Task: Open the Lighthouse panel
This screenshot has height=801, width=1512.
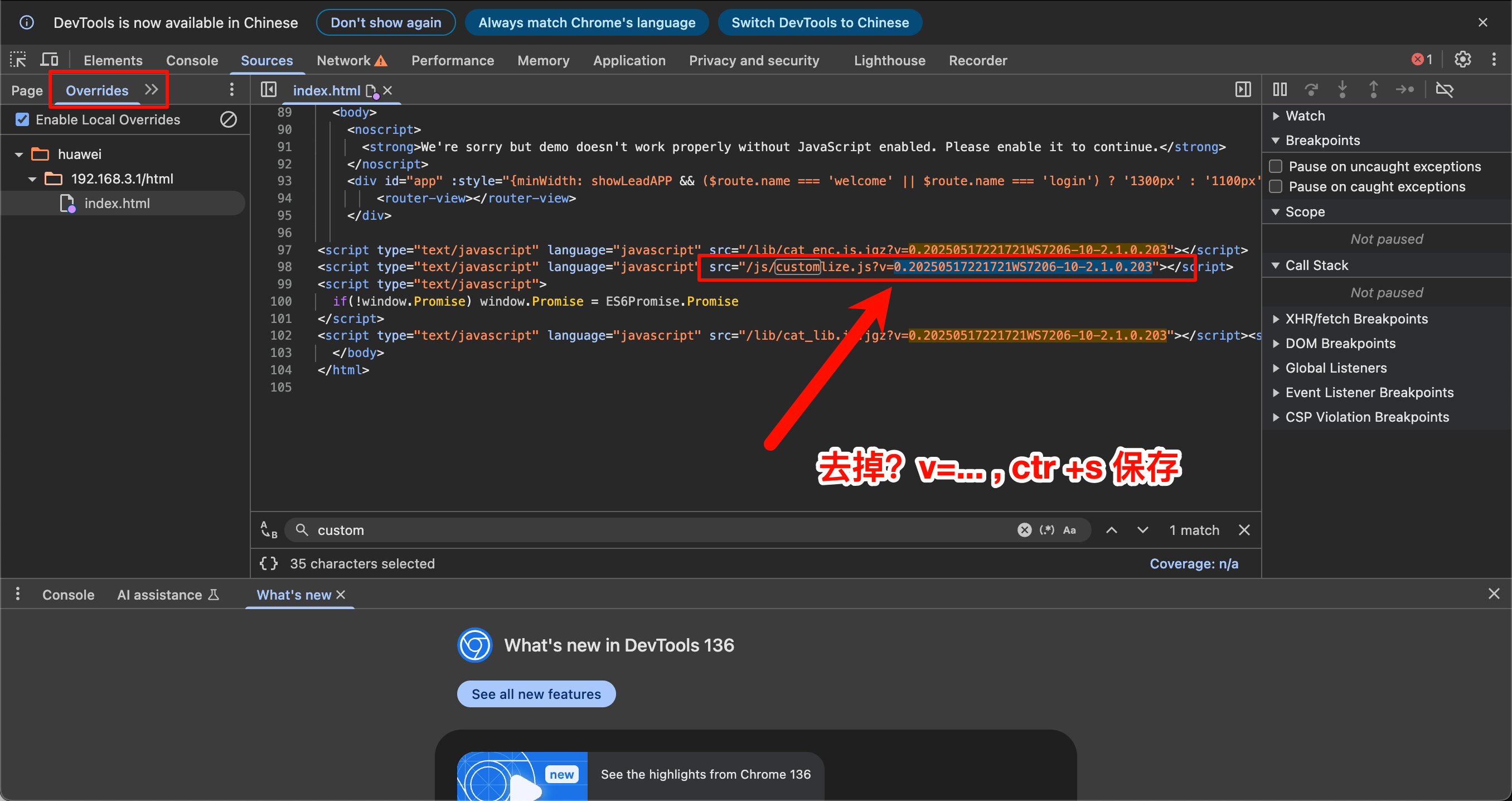Action: 889,60
